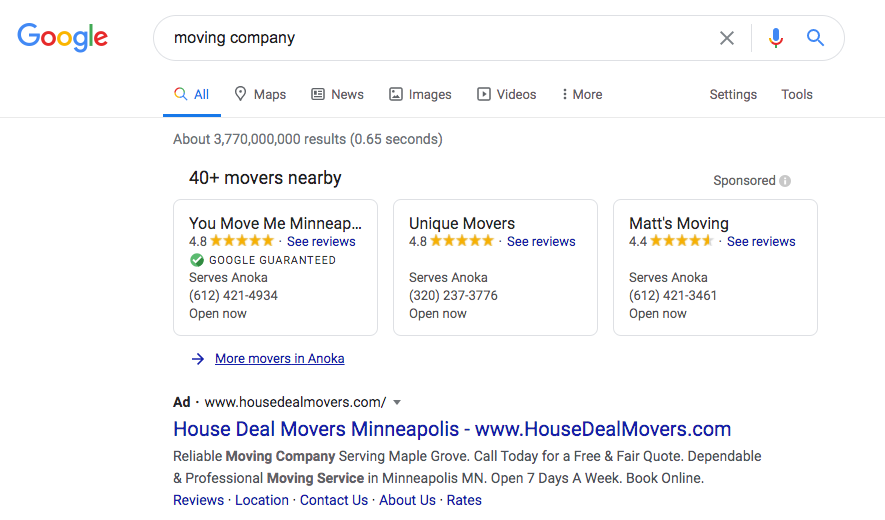
Task: Click the star rating of Unique Movers
Action: [462, 241]
